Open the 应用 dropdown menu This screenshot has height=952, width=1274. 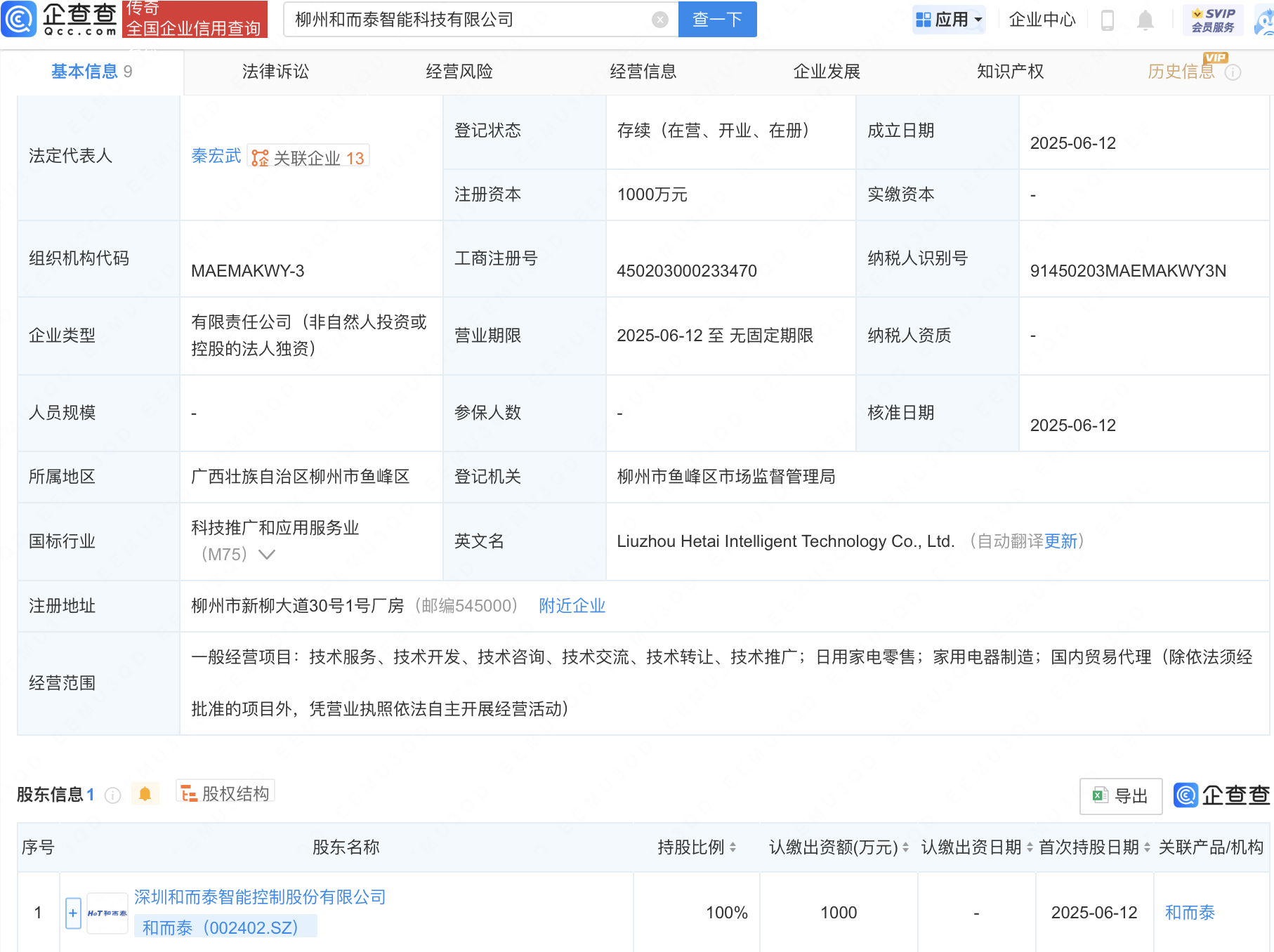(949, 20)
